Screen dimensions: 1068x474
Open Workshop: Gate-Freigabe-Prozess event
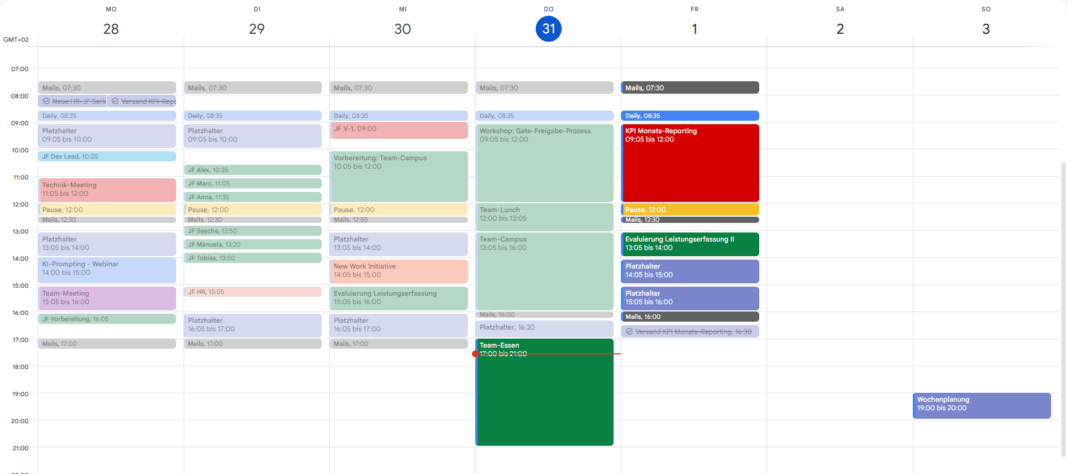pos(544,163)
